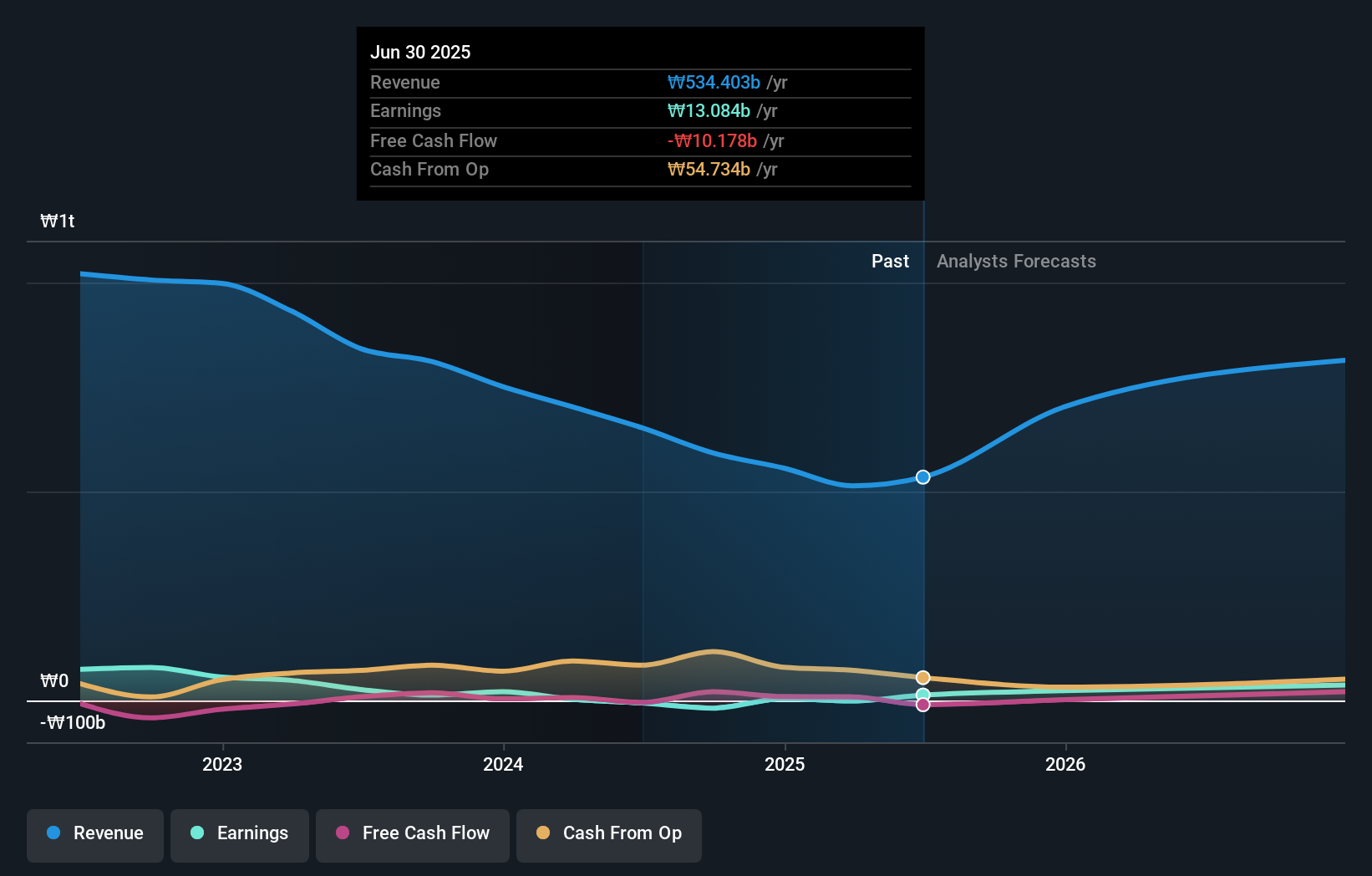The image size is (1372, 876).
Task: Click the pink Free Cash Flow marker
Action: (x=922, y=705)
